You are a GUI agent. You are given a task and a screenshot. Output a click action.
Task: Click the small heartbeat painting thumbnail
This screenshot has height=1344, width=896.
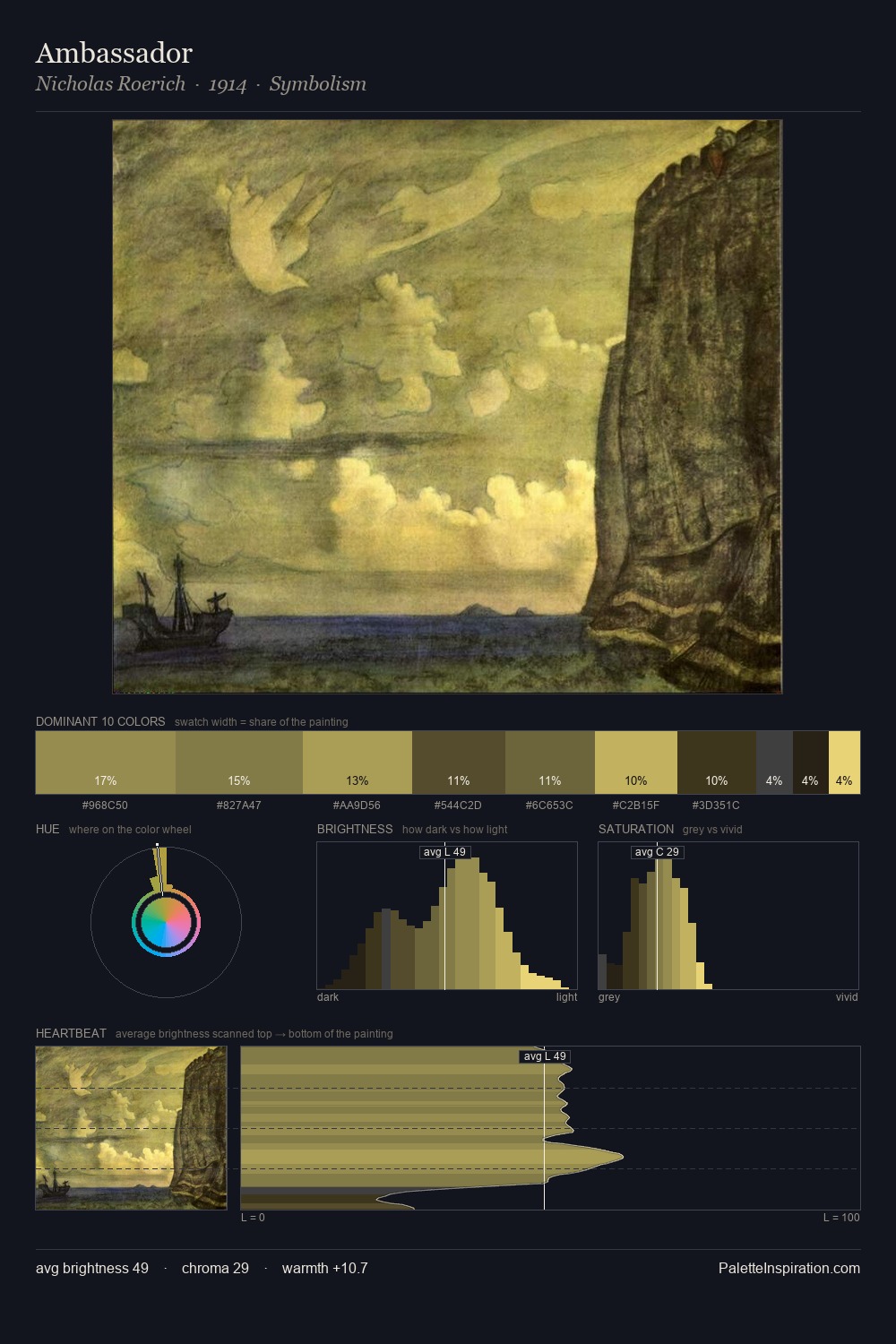(131, 1128)
